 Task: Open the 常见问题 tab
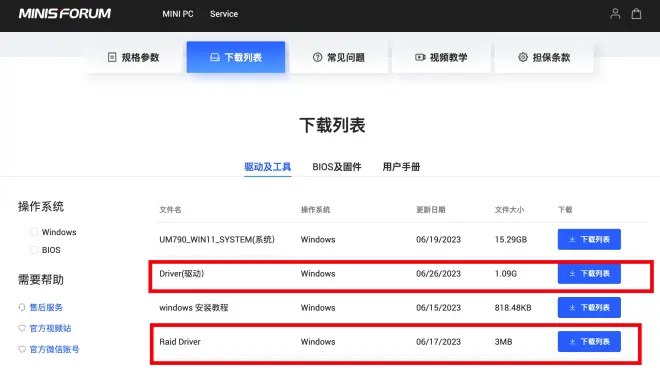click(339, 57)
